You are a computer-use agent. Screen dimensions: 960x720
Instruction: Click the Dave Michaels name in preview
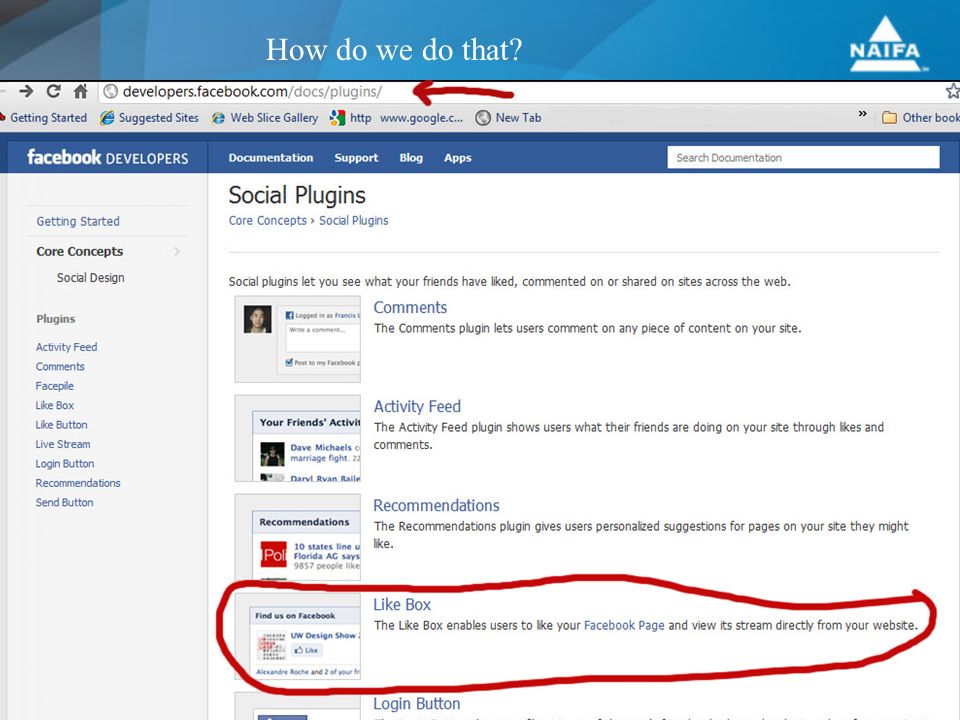321,448
